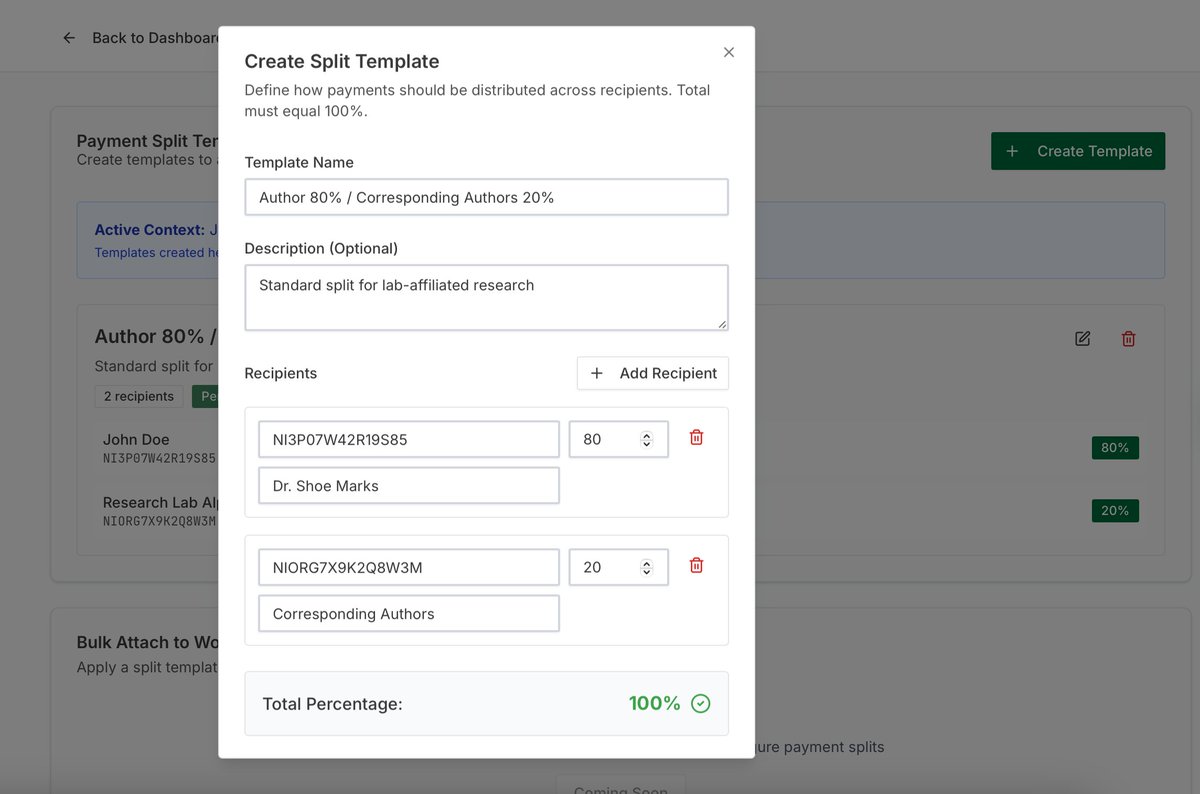Click the back arrow icon to Dashboard
This screenshot has width=1200, height=794.
69,38
